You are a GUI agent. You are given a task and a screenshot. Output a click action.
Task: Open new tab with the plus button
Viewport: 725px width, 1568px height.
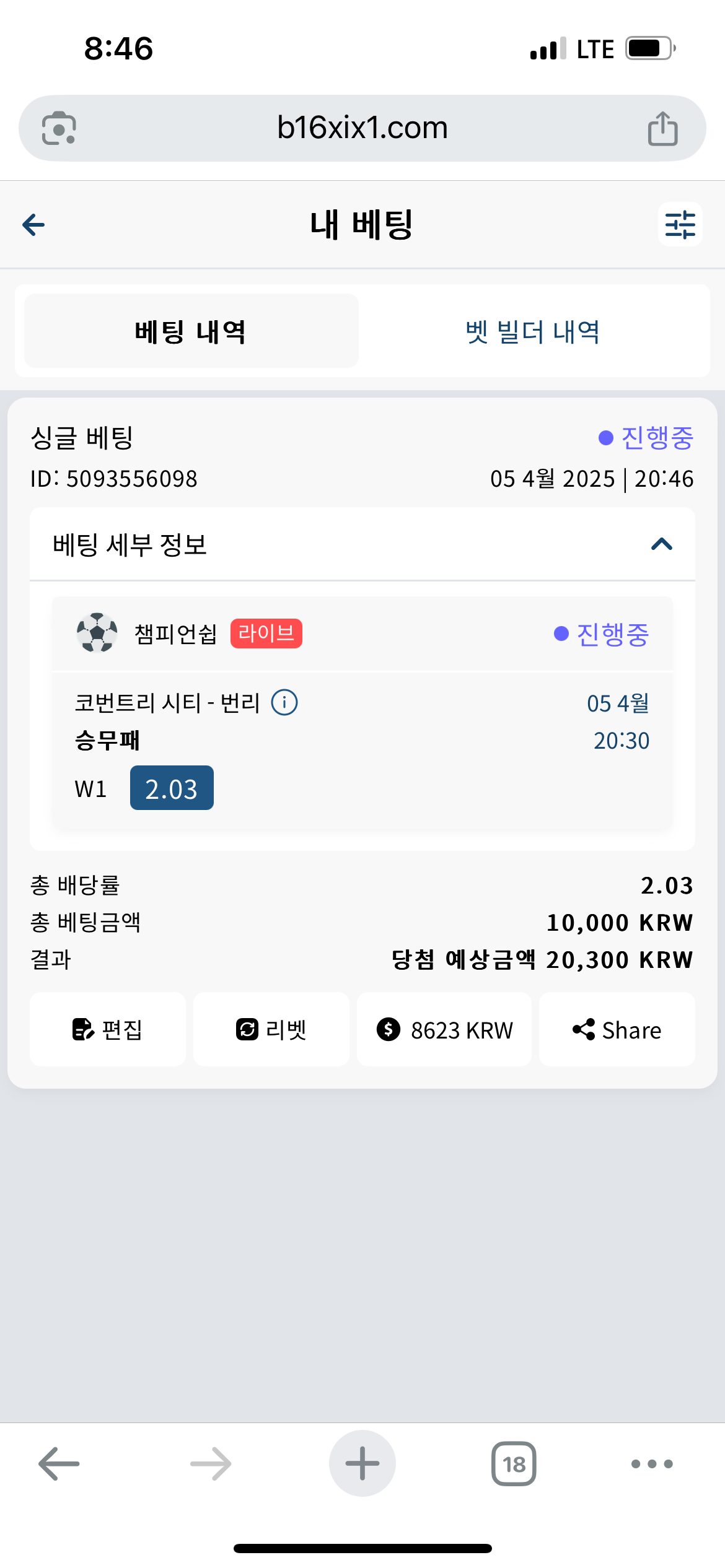click(362, 1463)
